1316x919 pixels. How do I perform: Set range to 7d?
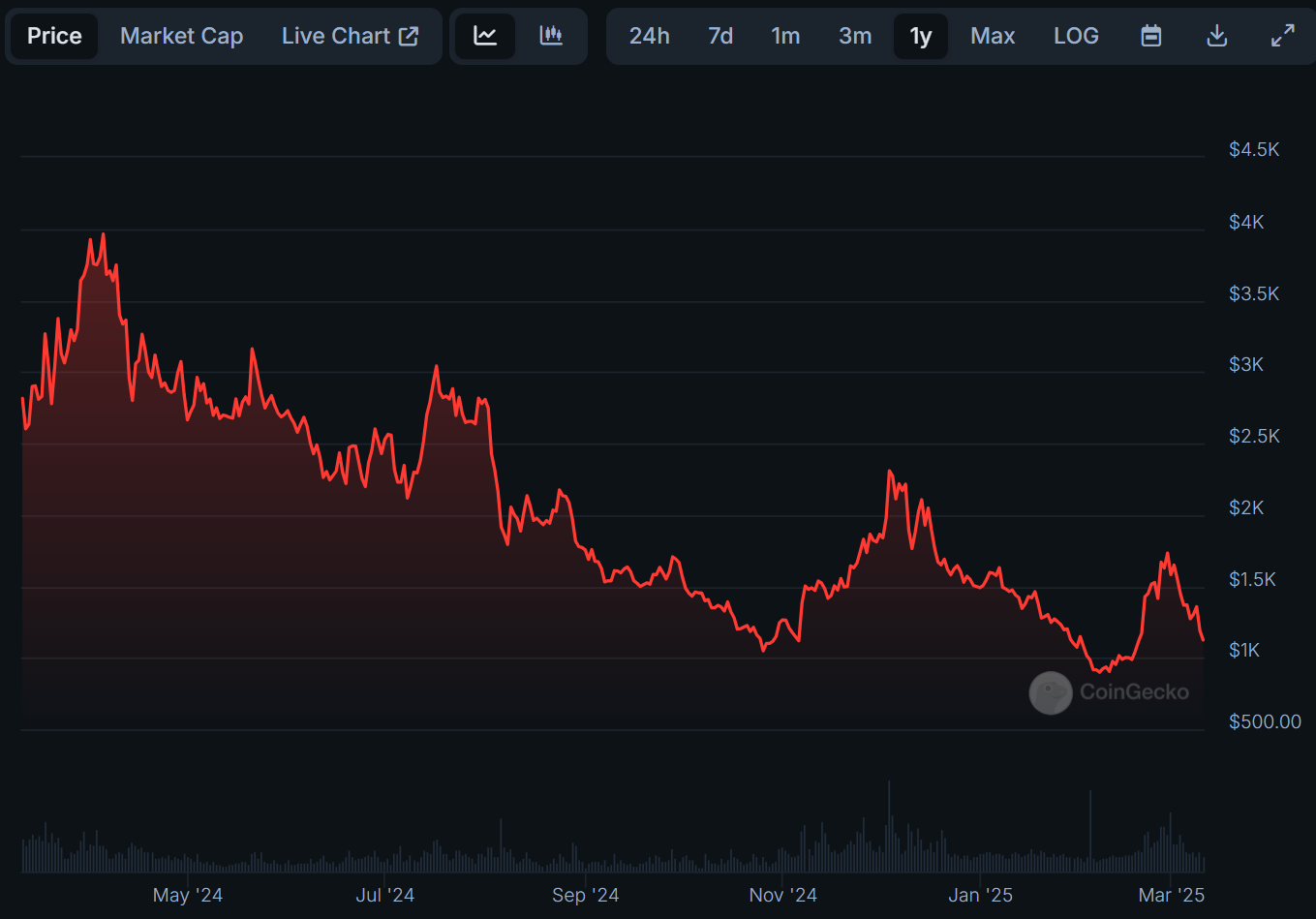[x=720, y=36]
